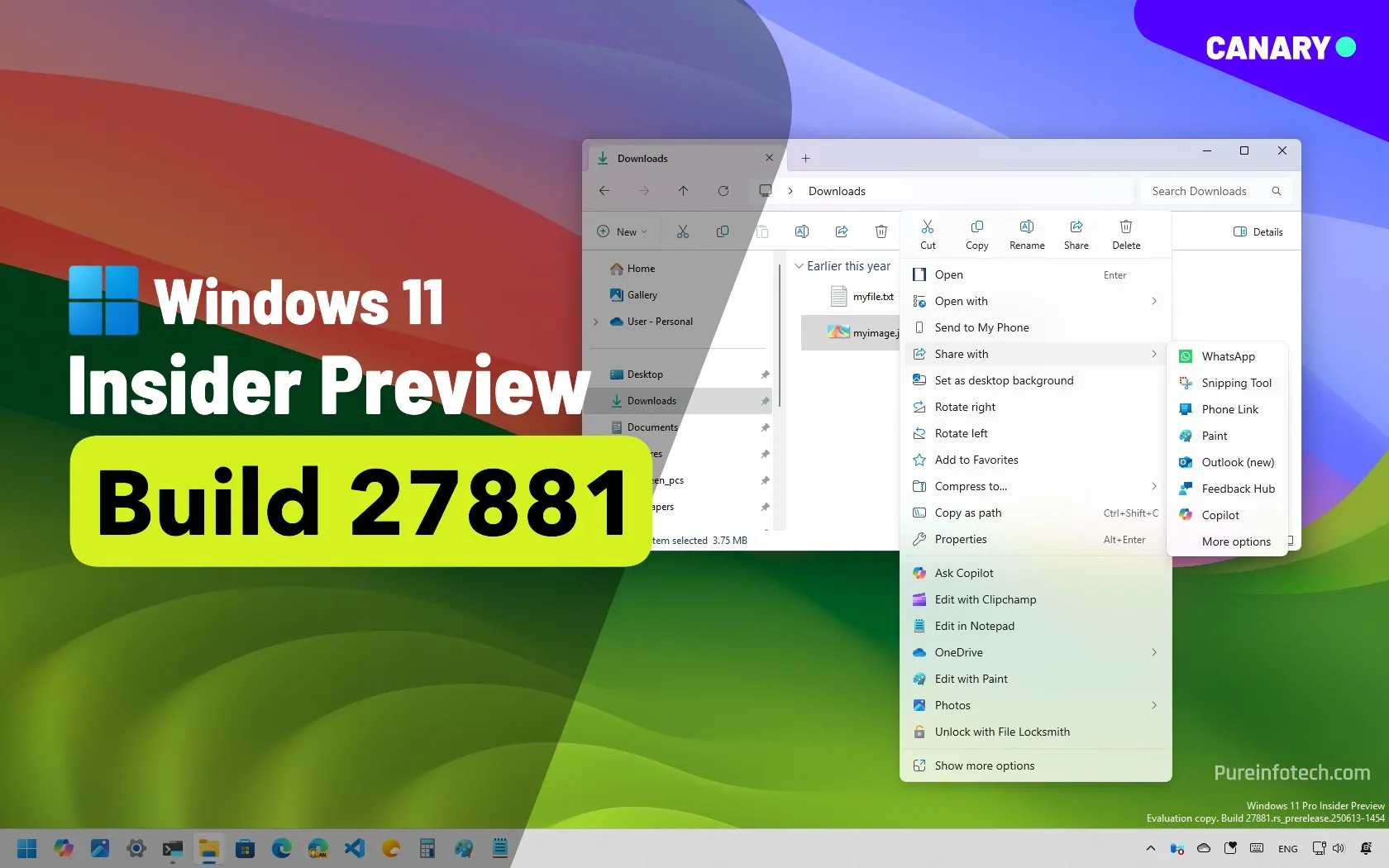The image size is (1389, 868).
Task: Click the search magnifier icon in Explorer
Action: (x=1277, y=191)
